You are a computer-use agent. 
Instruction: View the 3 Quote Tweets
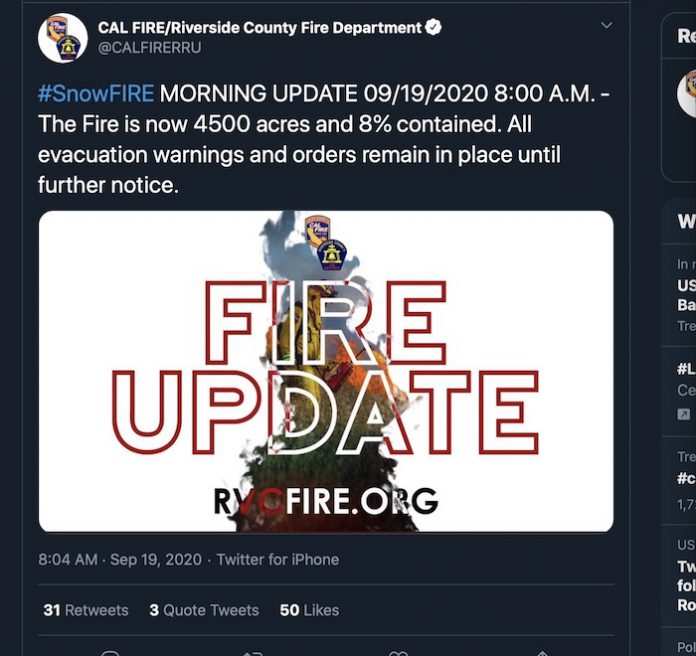click(x=204, y=610)
